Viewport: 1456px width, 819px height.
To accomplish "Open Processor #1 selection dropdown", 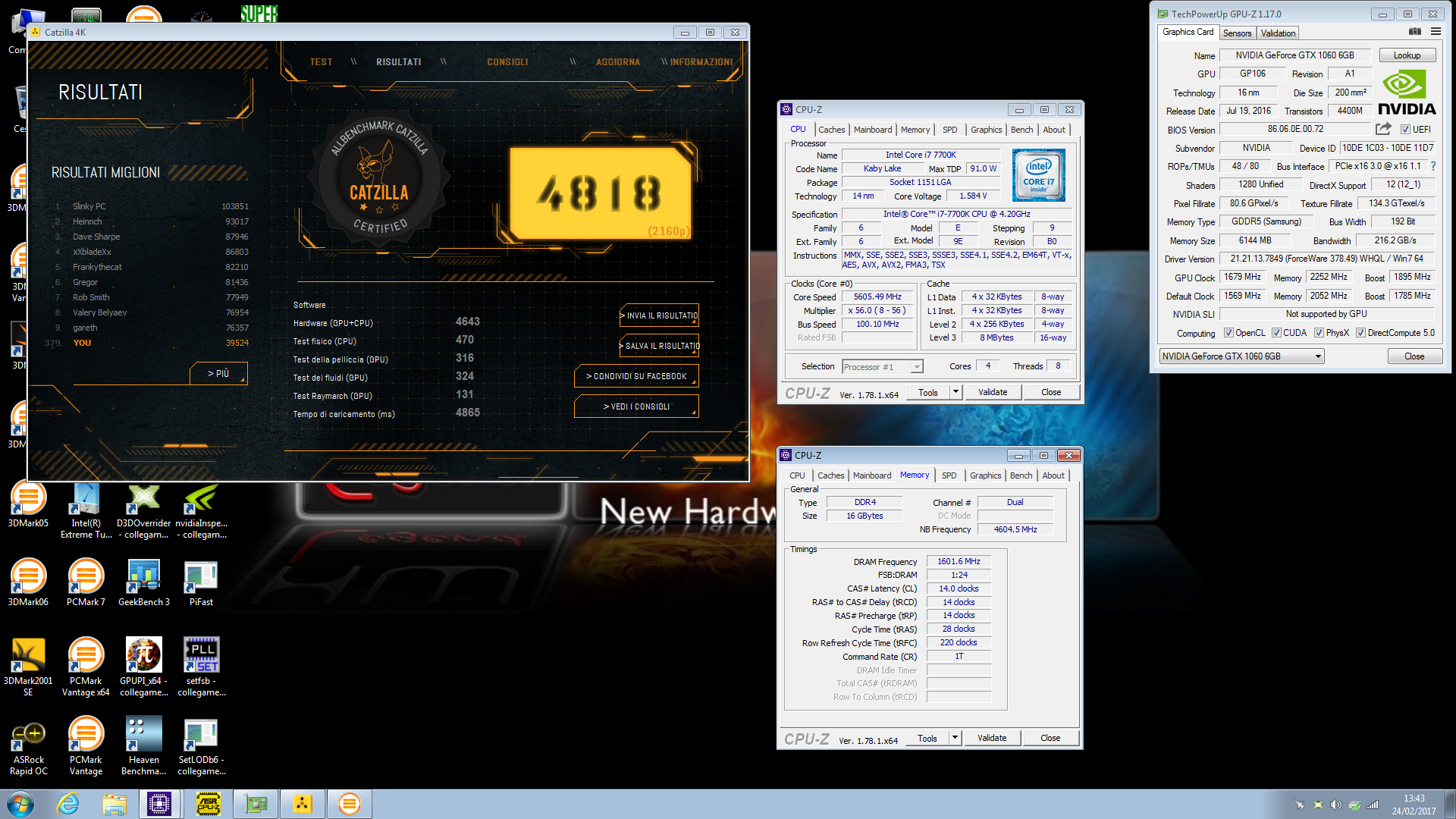I will pos(917,367).
